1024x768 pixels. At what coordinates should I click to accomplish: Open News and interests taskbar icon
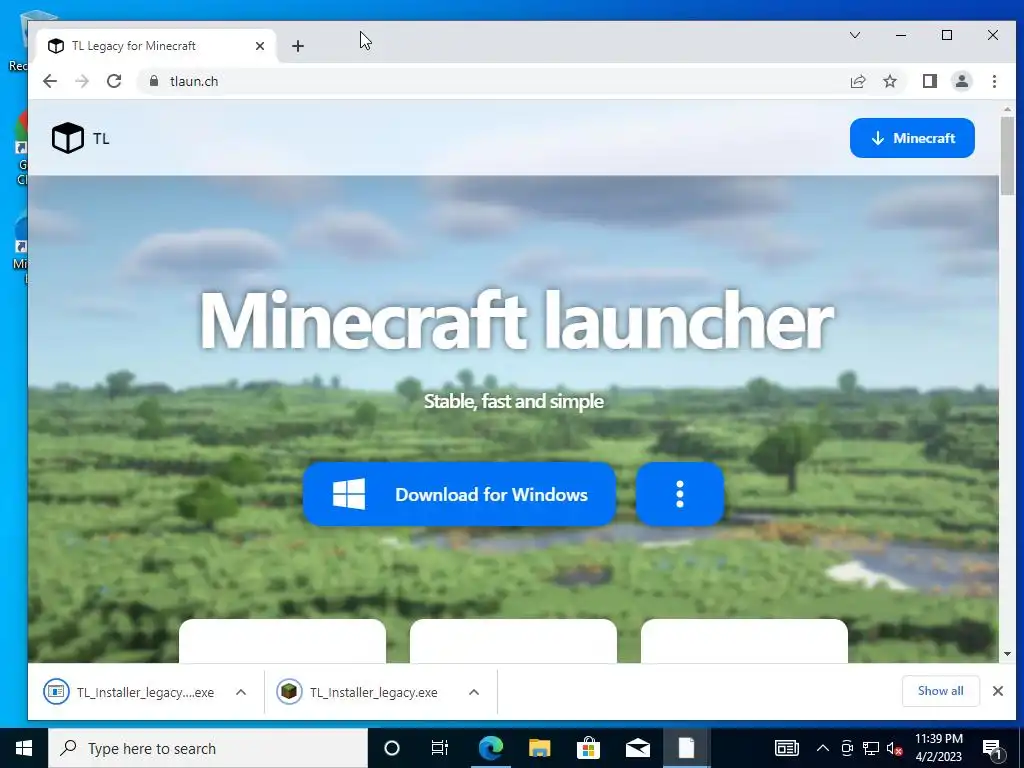pyautogui.click(x=786, y=748)
